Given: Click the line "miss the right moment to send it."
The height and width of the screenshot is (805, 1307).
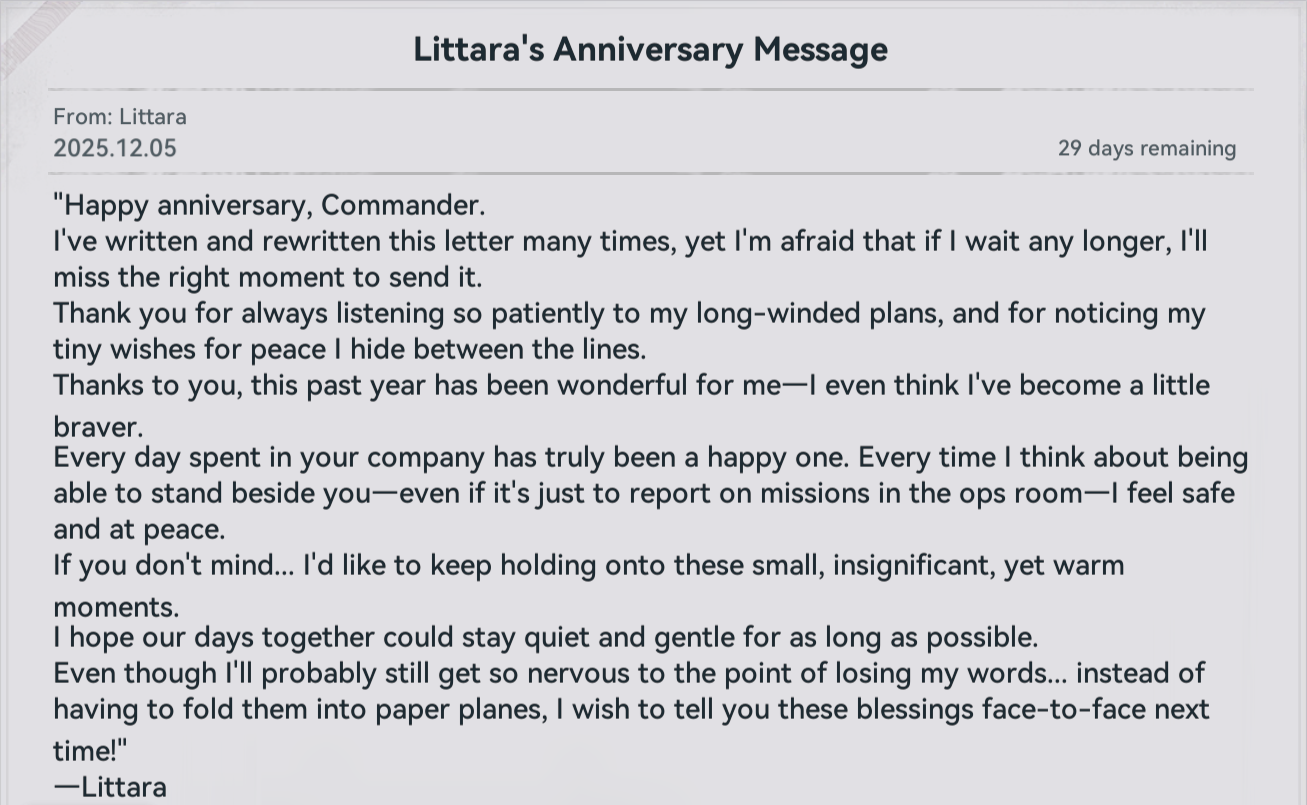Looking at the screenshot, I should (x=268, y=277).
